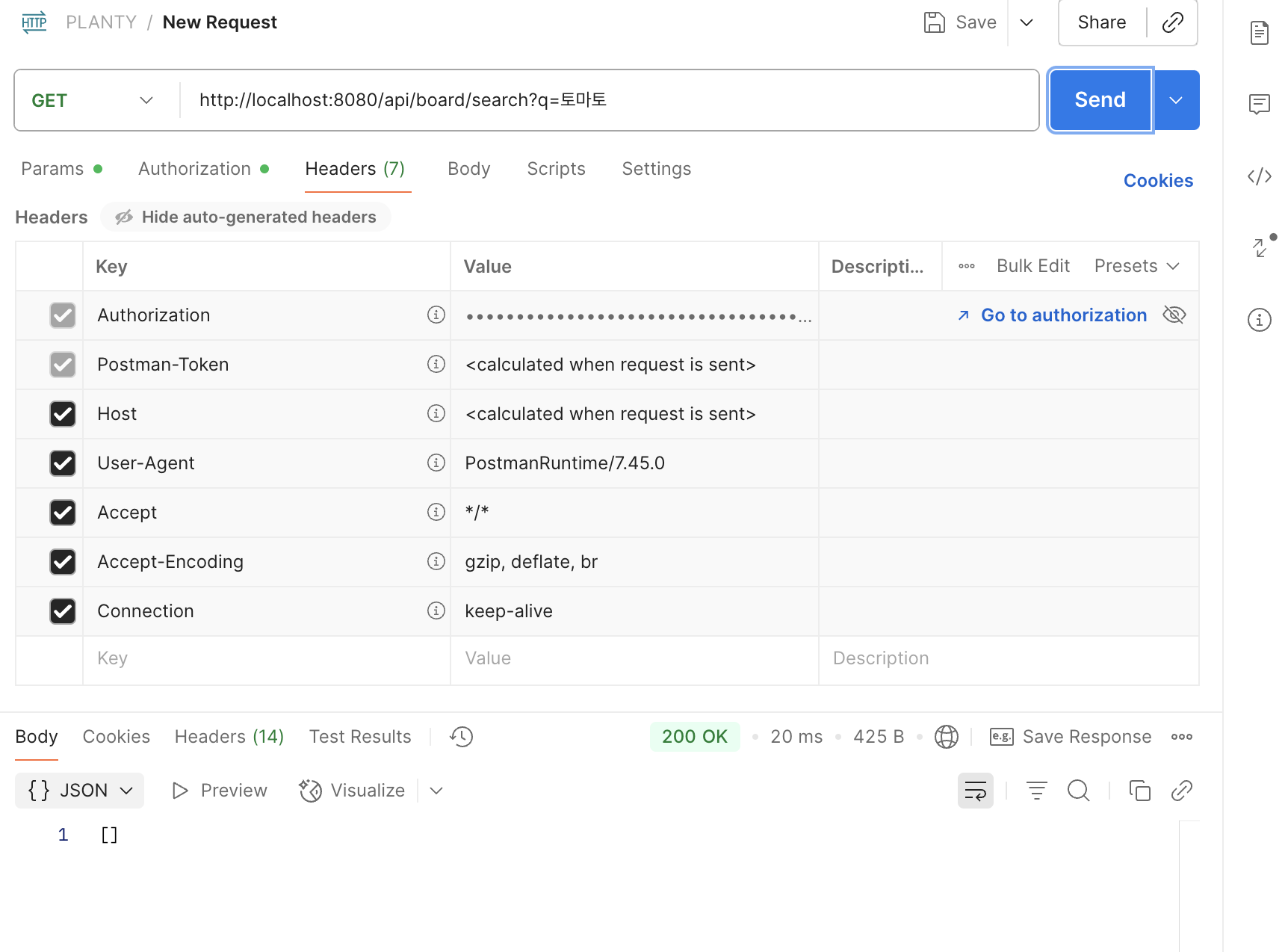
Task: Click the Preview button
Action: tap(220, 791)
